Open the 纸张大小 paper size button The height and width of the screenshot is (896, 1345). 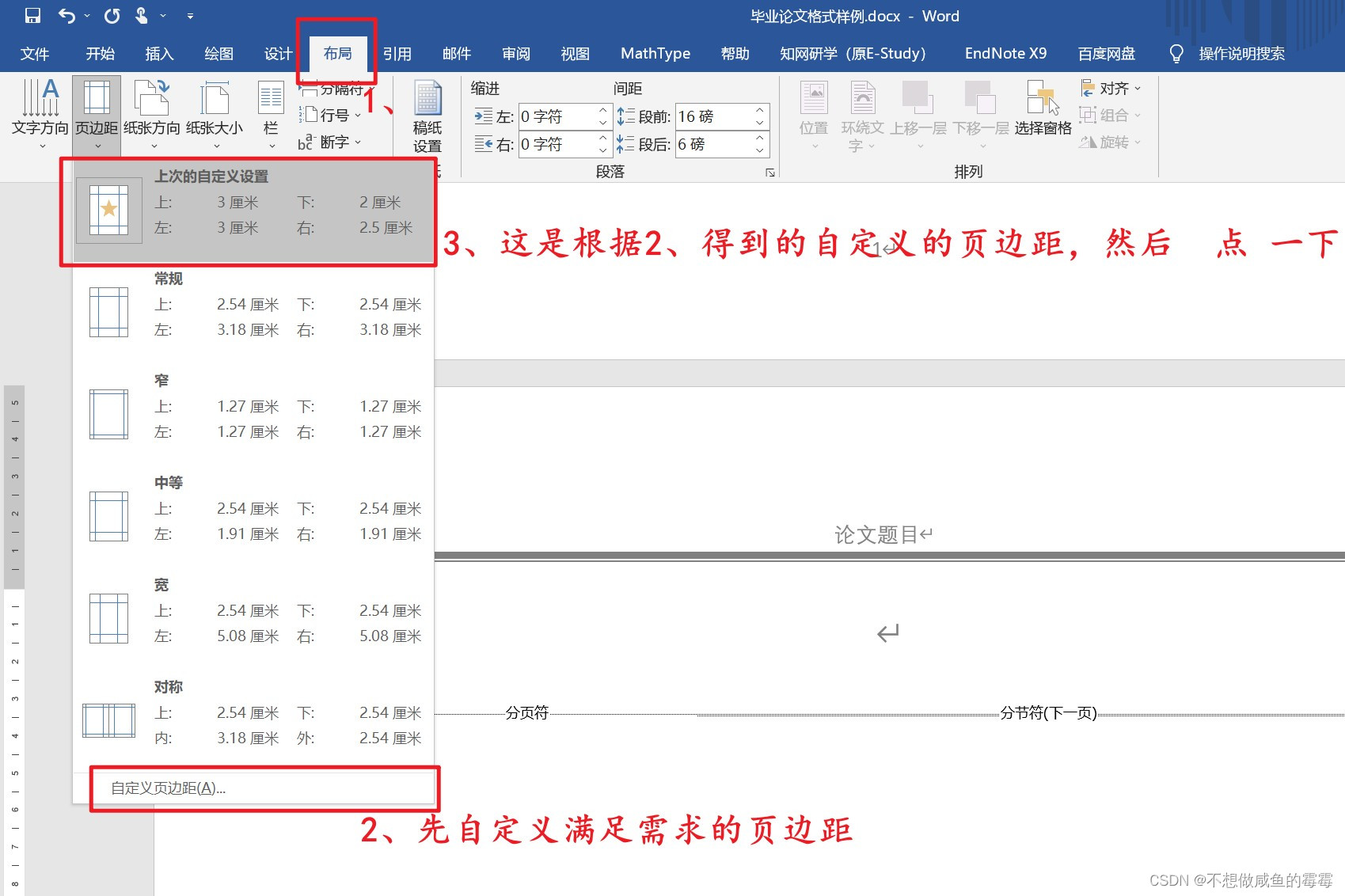coord(215,113)
